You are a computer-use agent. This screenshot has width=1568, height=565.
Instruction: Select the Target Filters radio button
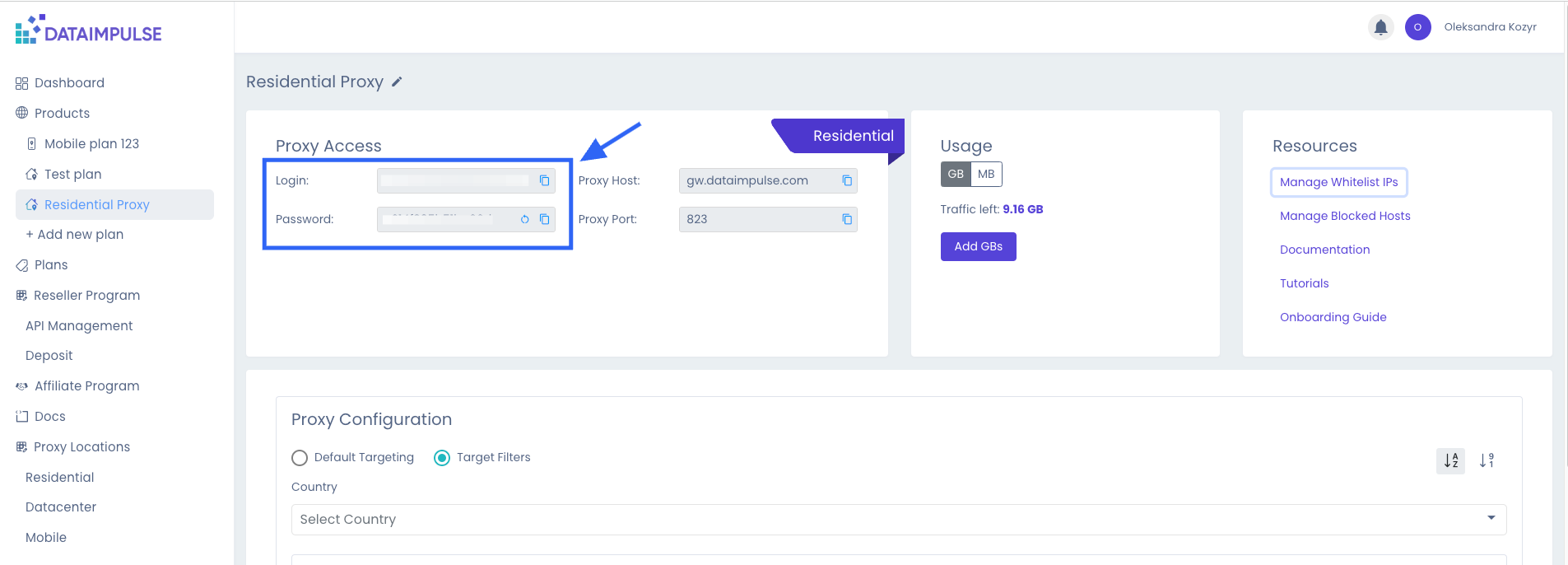pyautogui.click(x=442, y=458)
